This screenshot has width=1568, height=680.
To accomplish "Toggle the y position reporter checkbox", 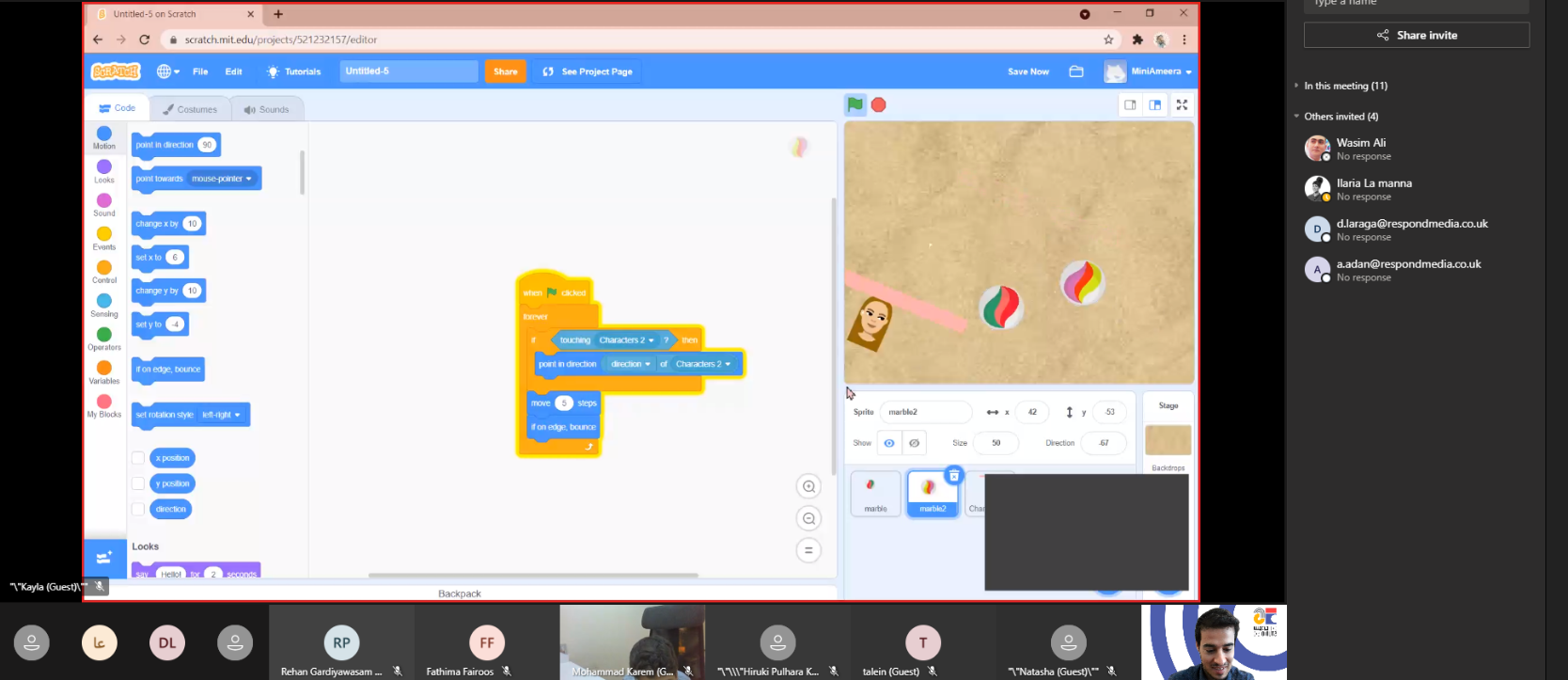I will coord(138,483).
